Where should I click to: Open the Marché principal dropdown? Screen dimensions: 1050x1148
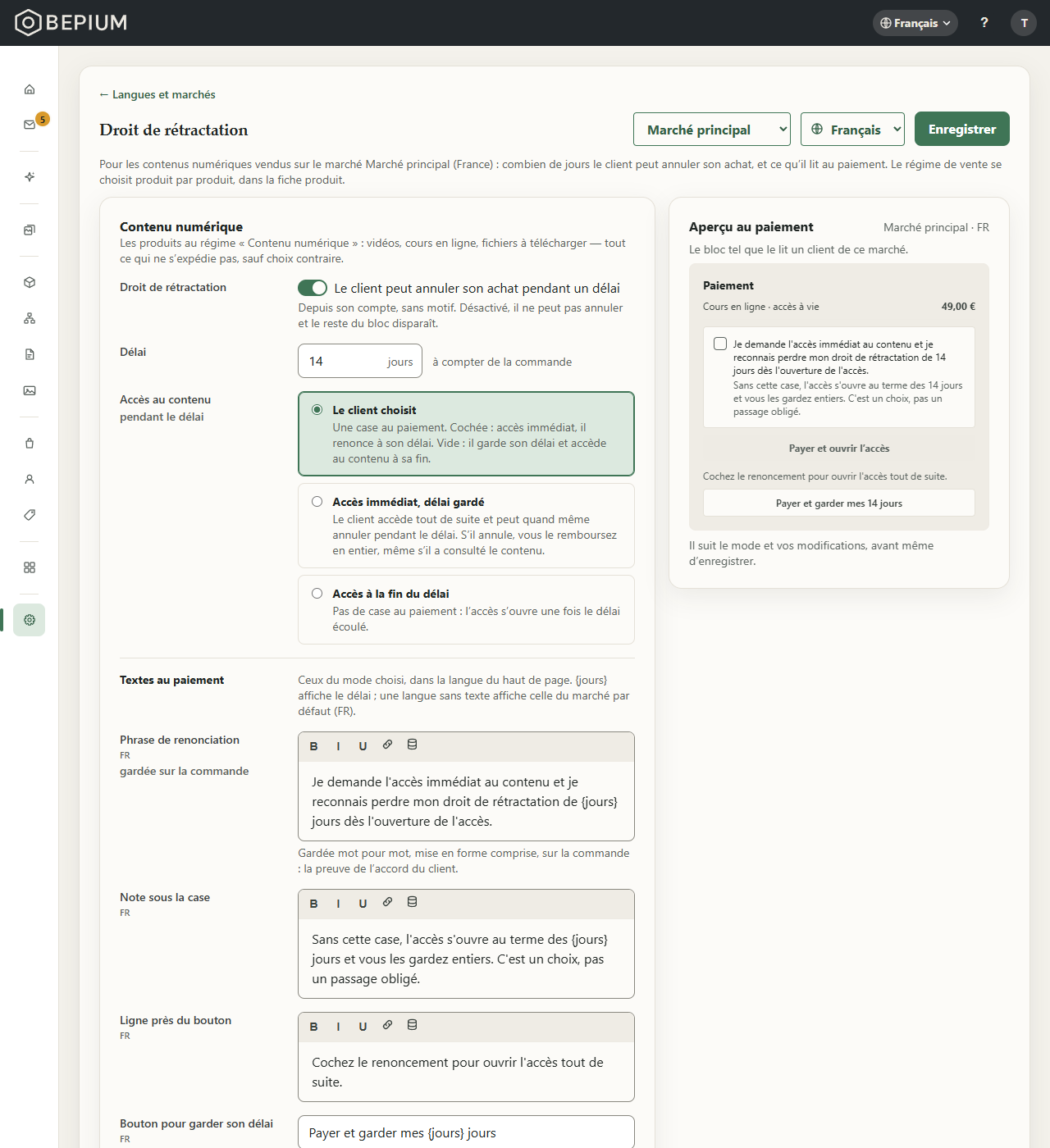[x=712, y=130]
